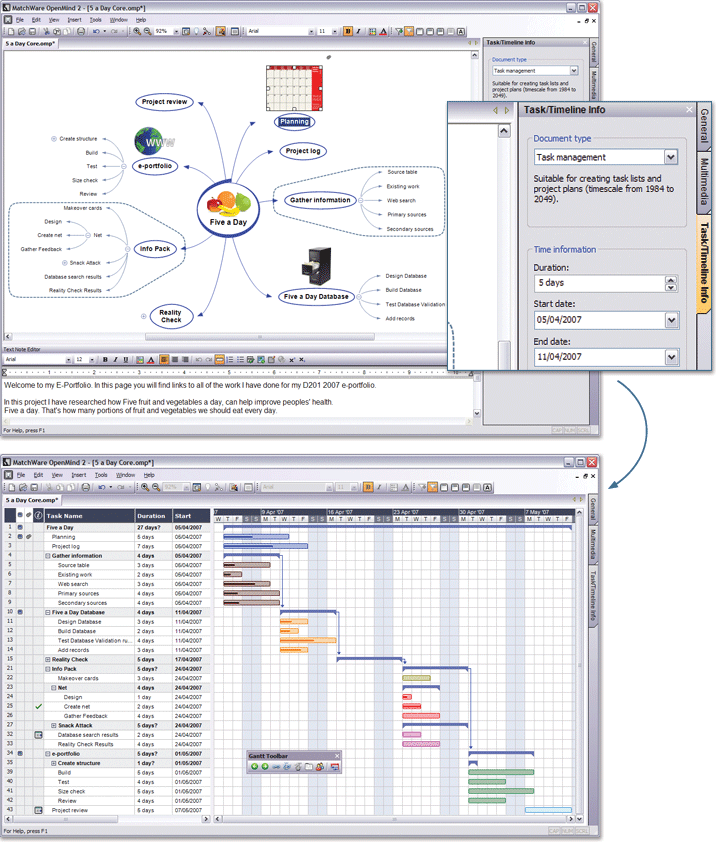This screenshot has height=843, width=723.
Task: Open Arial font dropdown in Text Note Editor
Action: pos(68,360)
